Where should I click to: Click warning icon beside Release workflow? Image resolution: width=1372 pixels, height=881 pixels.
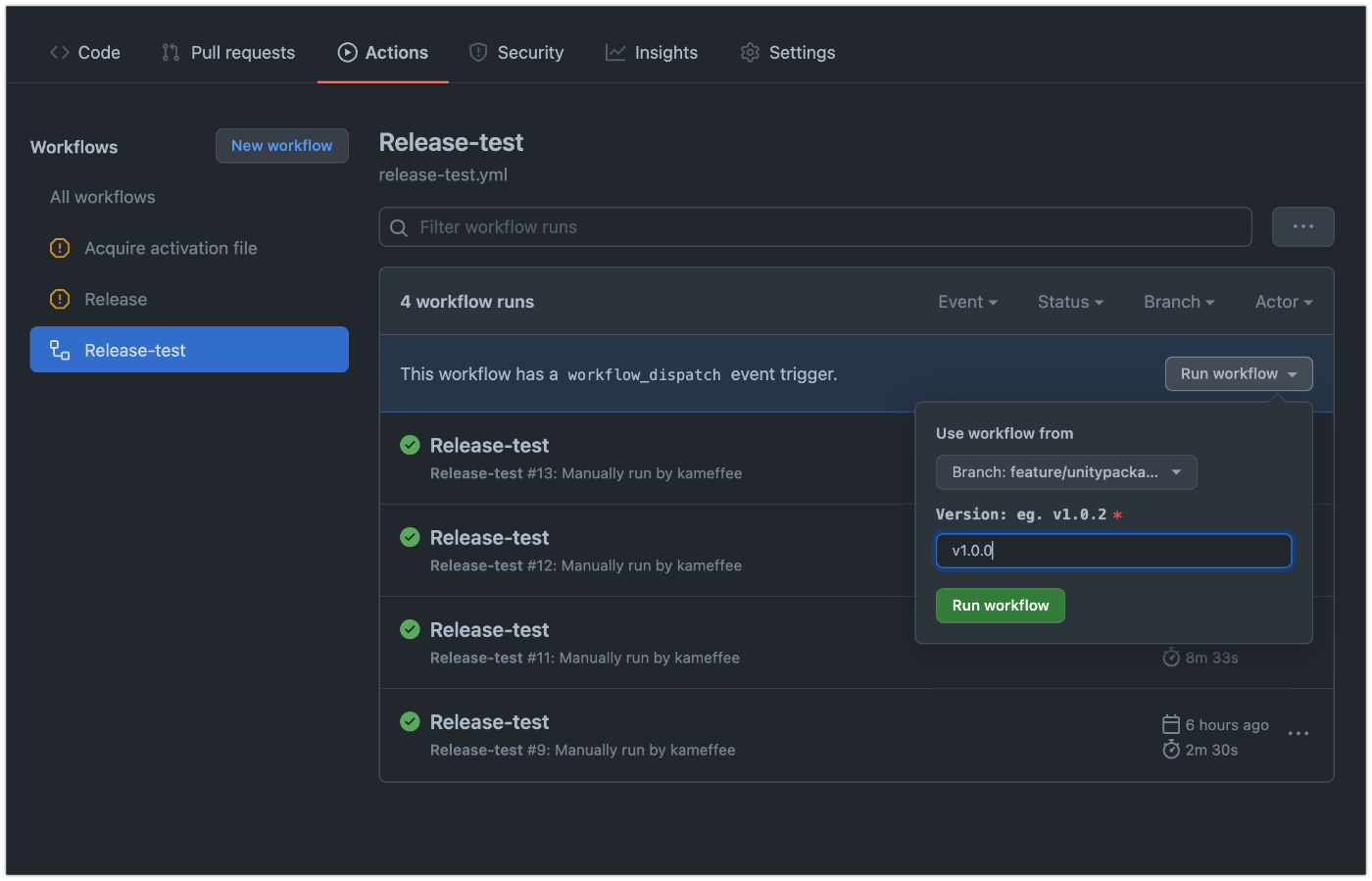[60, 300]
